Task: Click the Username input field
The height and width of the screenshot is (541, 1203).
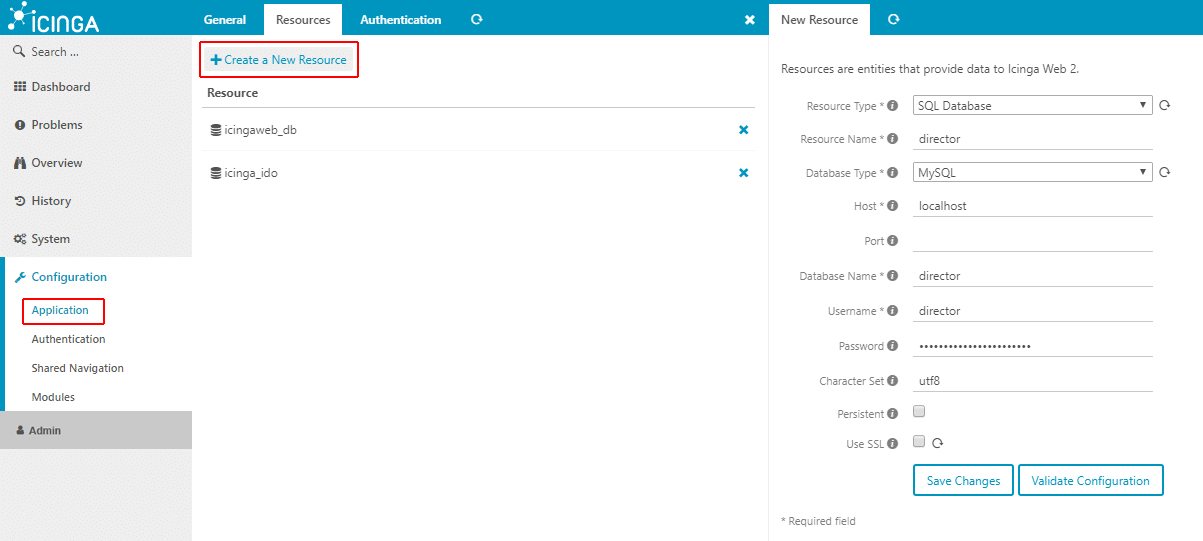Action: [x=1033, y=311]
